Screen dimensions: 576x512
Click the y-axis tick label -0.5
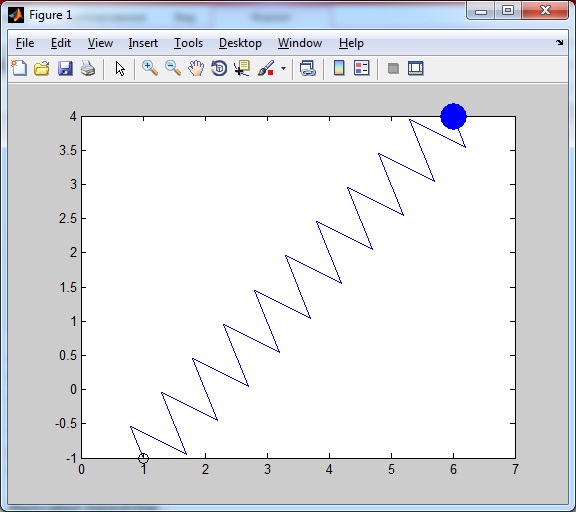tap(66, 423)
